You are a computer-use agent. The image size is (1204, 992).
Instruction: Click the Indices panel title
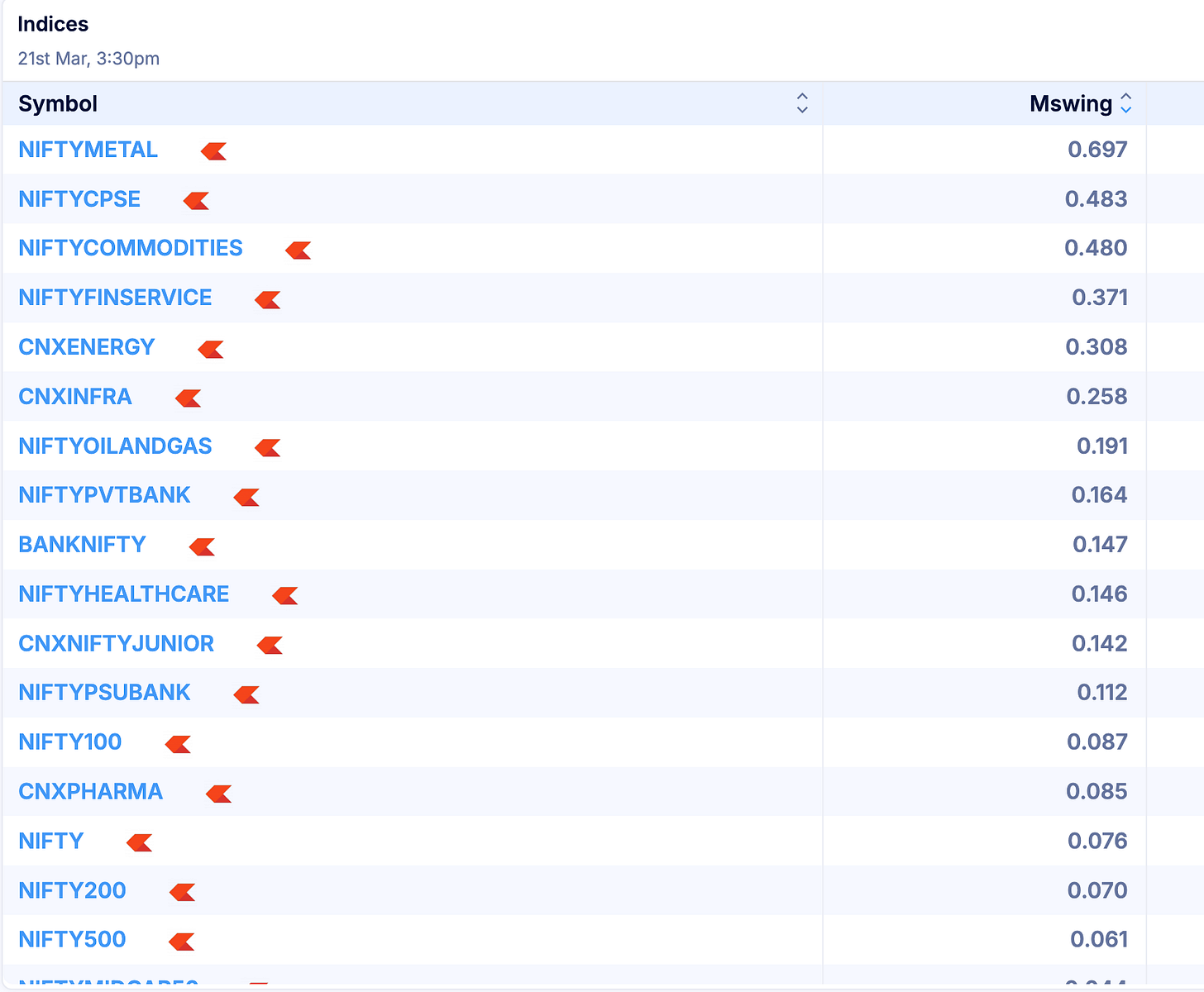(x=53, y=24)
